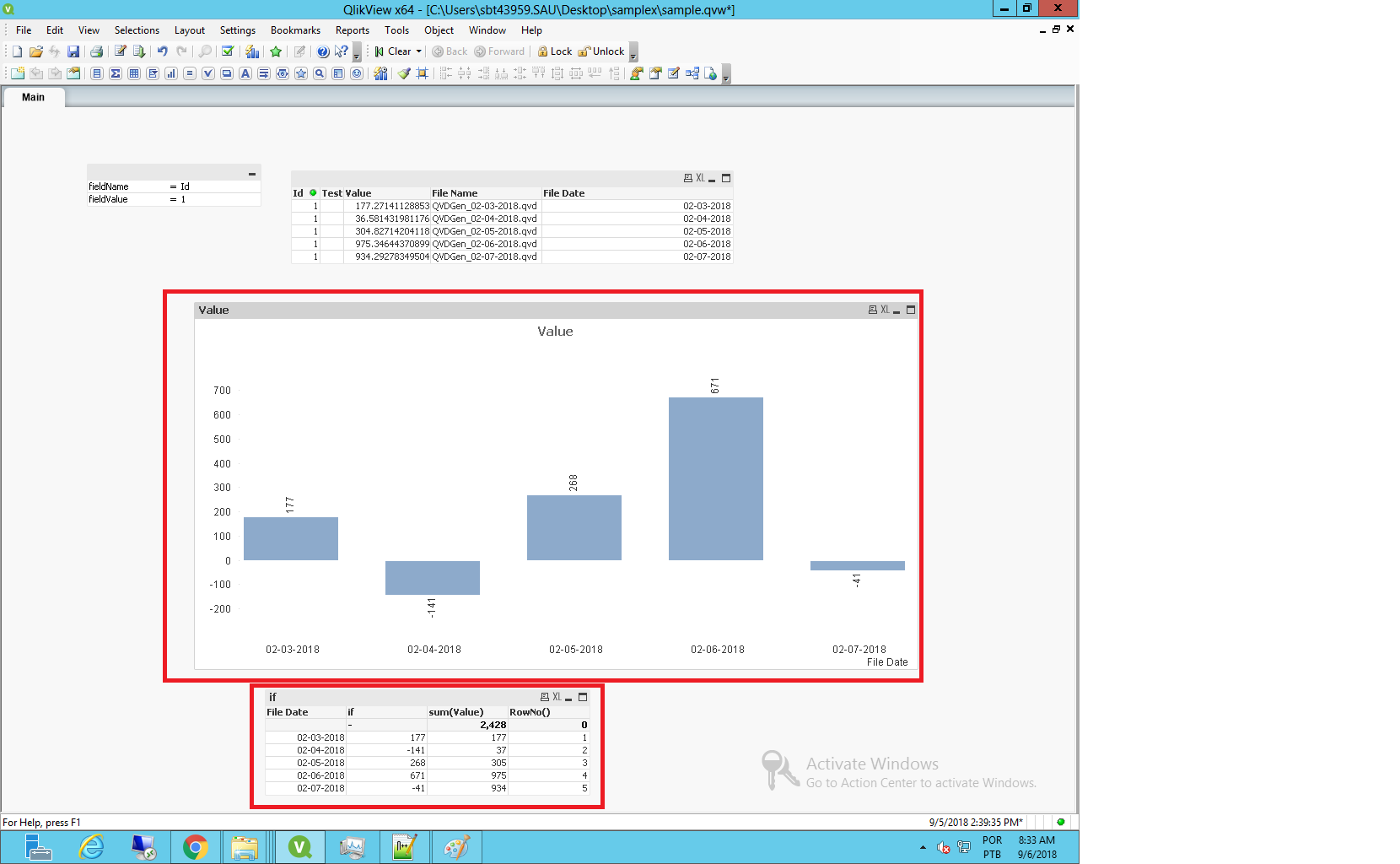
Task: Print the Value chart using its printer icon
Action: click(873, 310)
